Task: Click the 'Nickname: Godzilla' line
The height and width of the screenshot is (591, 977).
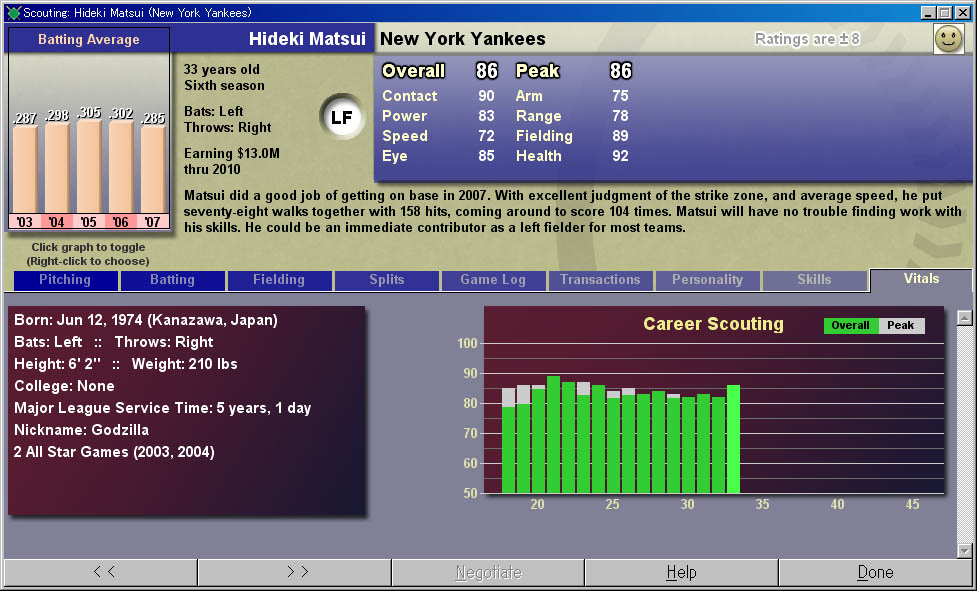Action: pyautogui.click(x=82, y=430)
